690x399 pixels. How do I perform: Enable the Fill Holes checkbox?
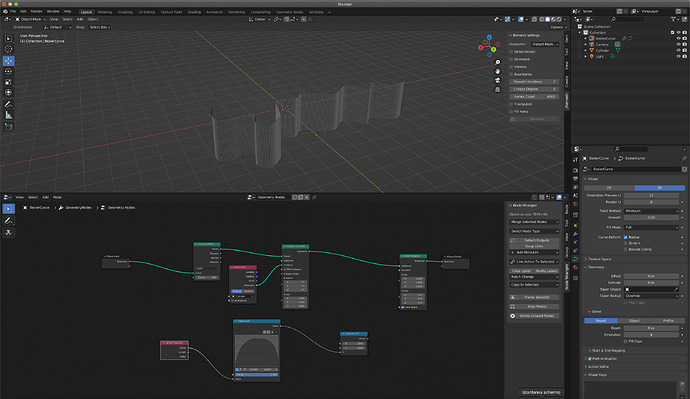pyautogui.click(x=511, y=111)
